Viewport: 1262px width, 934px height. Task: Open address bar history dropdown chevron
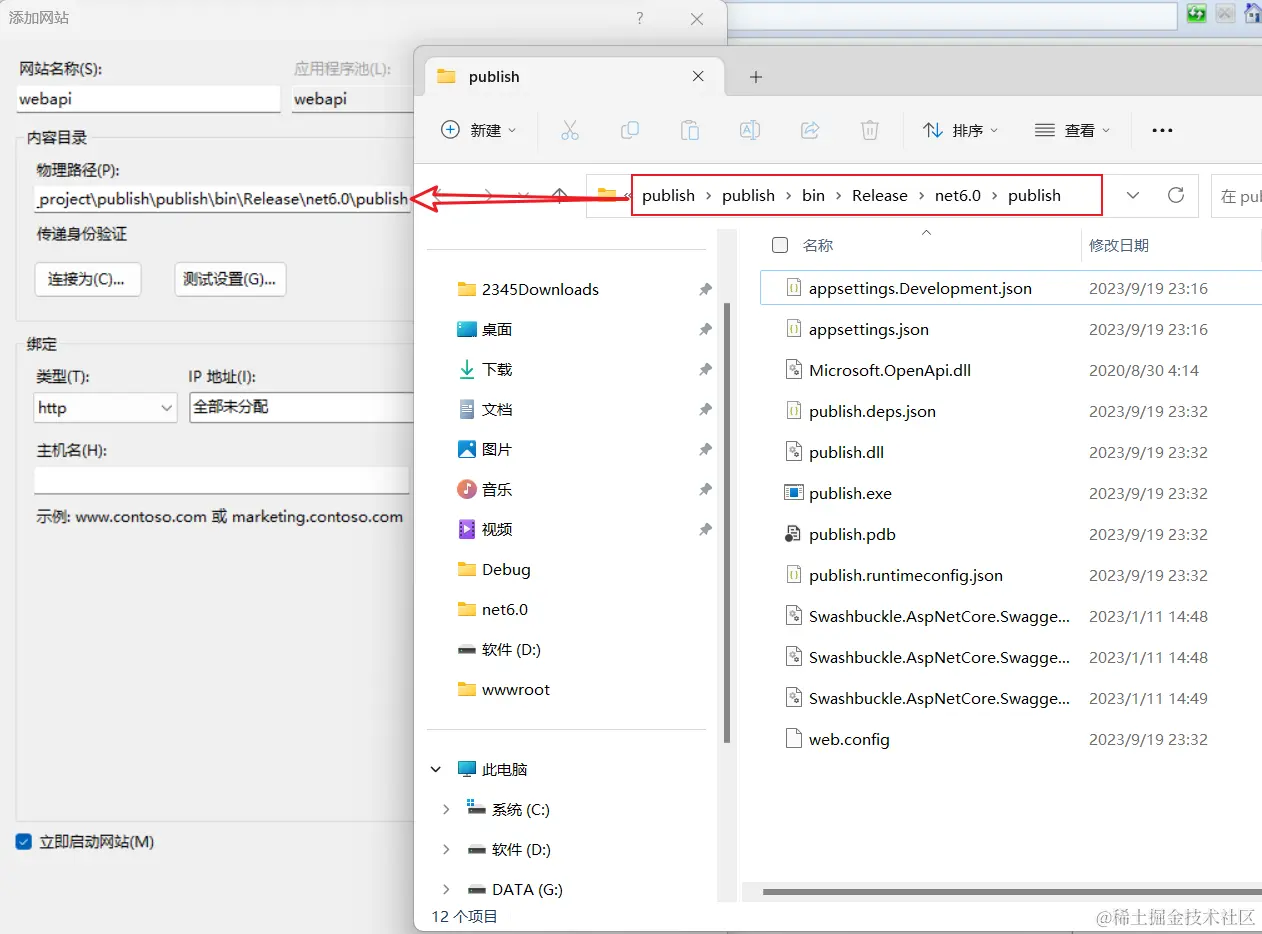pos(1132,195)
